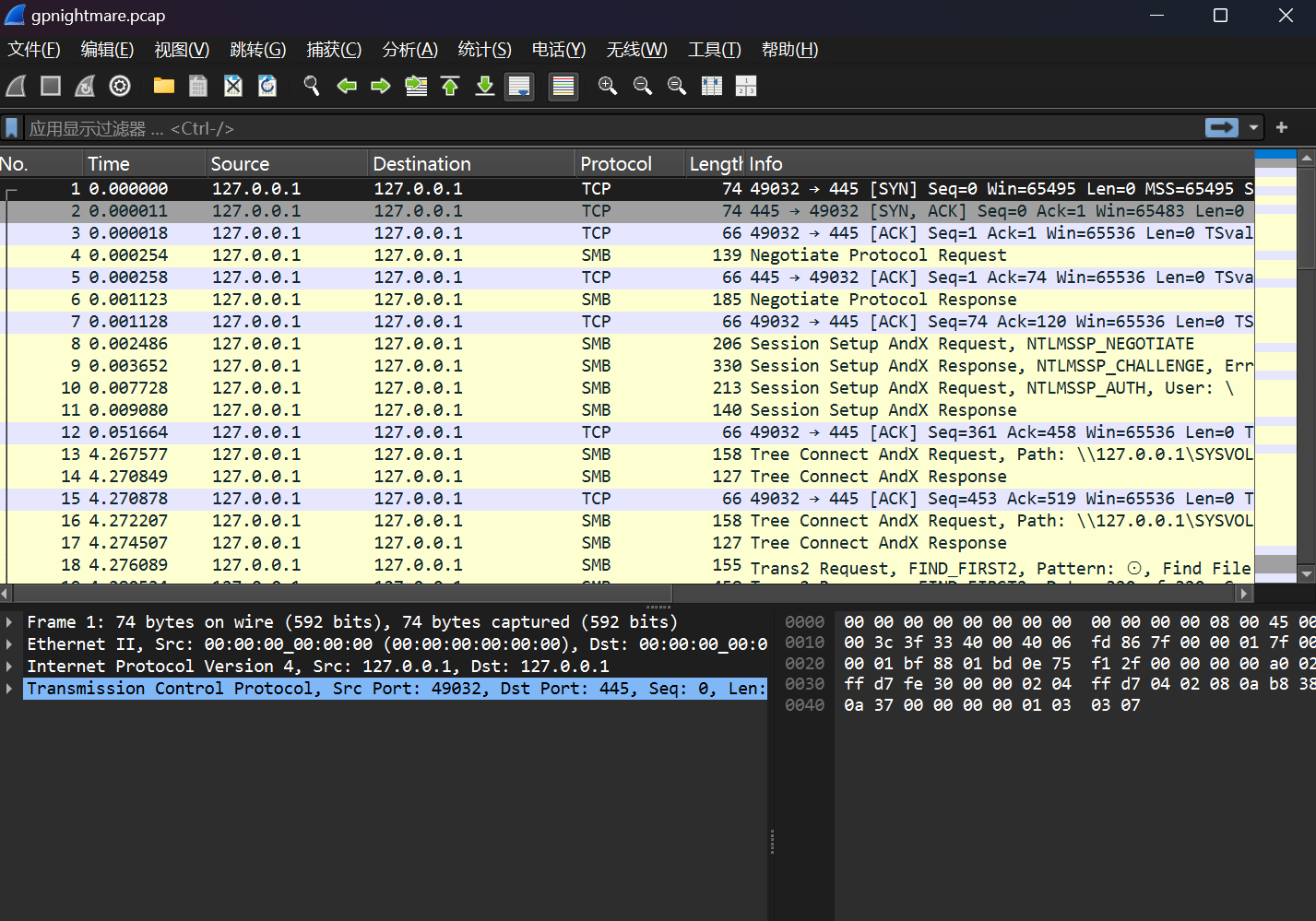Select packet 9 NTLMSSP_CHALLENGE row

[x=627, y=366]
